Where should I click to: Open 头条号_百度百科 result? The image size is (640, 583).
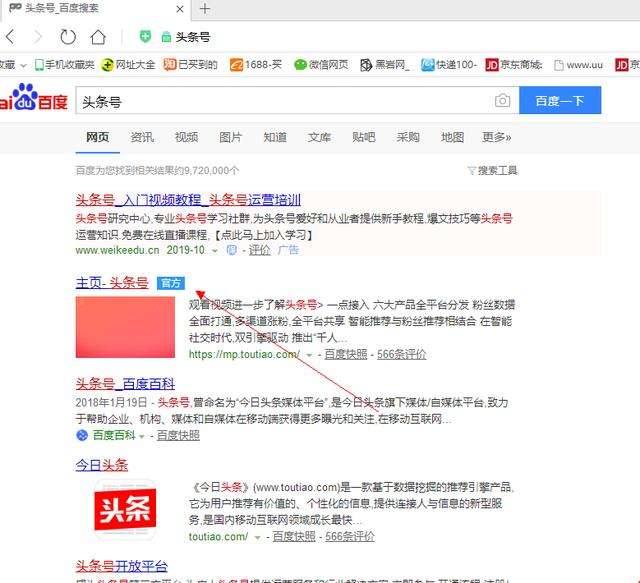tap(125, 384)
